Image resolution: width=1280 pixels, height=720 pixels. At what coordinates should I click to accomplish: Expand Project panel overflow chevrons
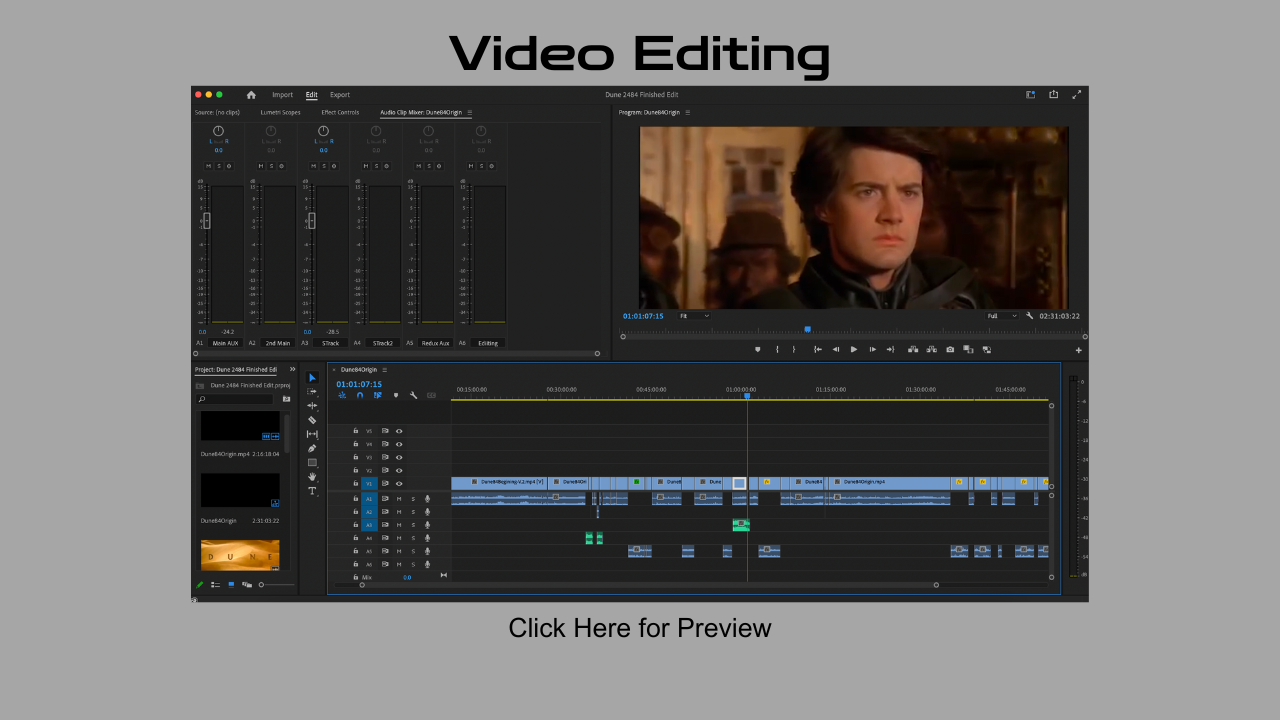point(293,369)
